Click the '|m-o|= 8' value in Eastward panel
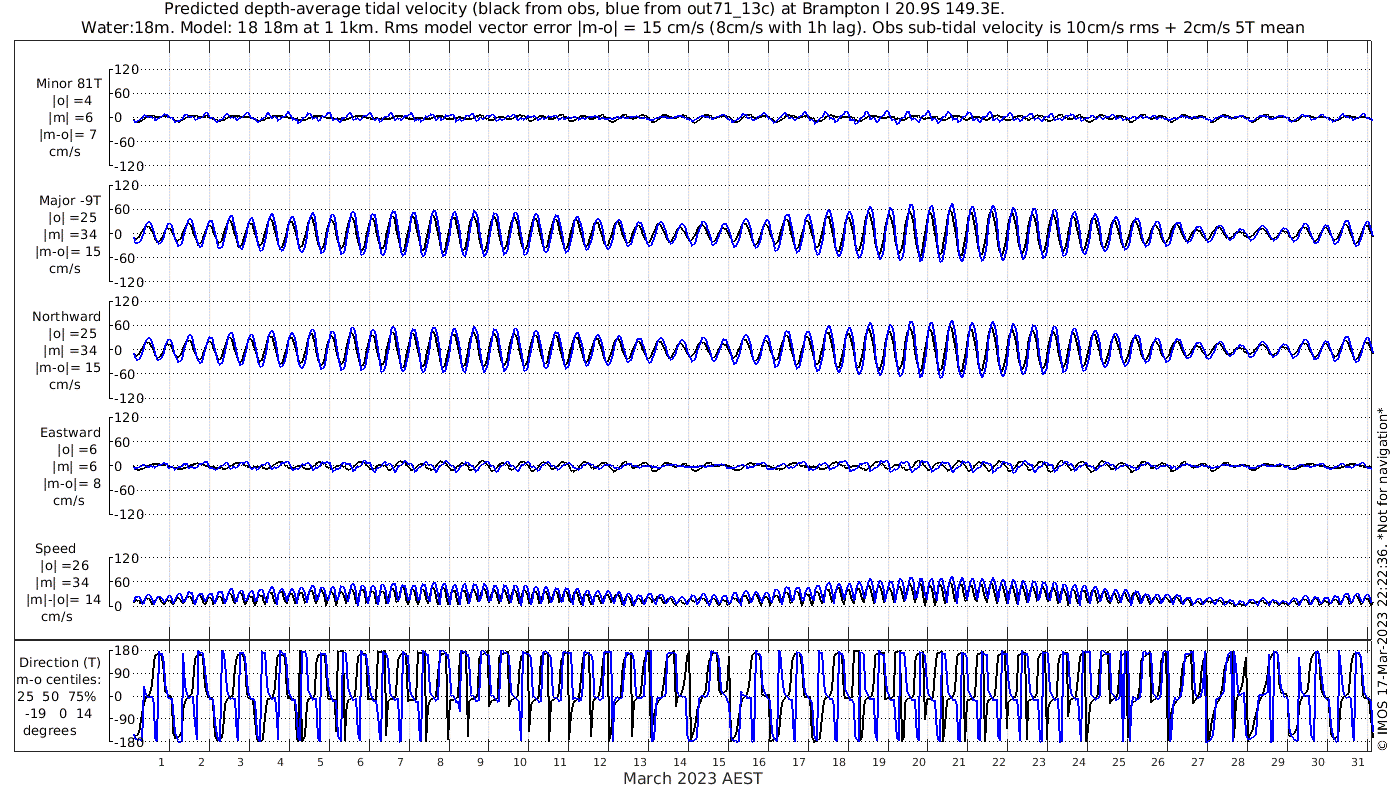The height and width of the screenshot is (800, 1400). (72, 484)
